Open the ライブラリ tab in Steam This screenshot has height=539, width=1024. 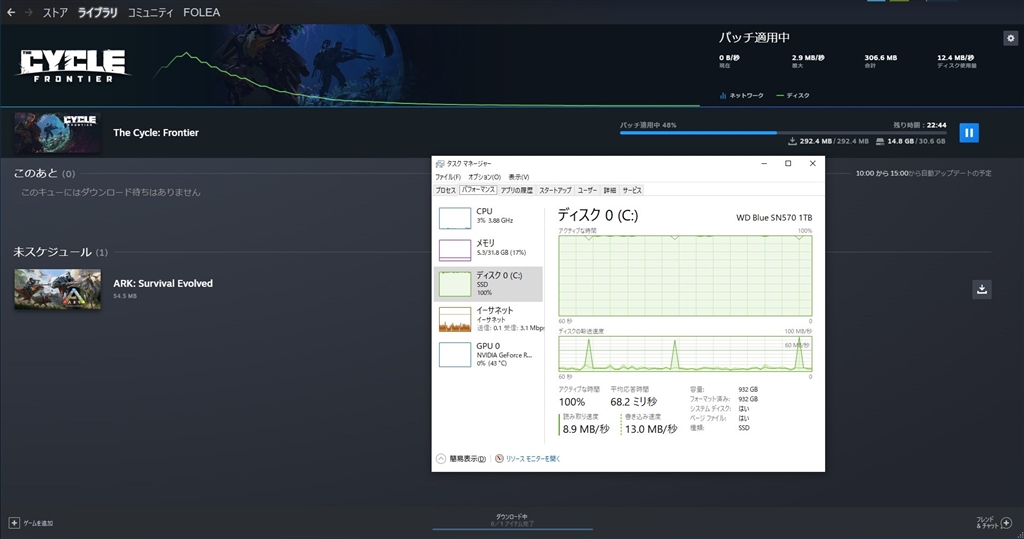[97, 12]
